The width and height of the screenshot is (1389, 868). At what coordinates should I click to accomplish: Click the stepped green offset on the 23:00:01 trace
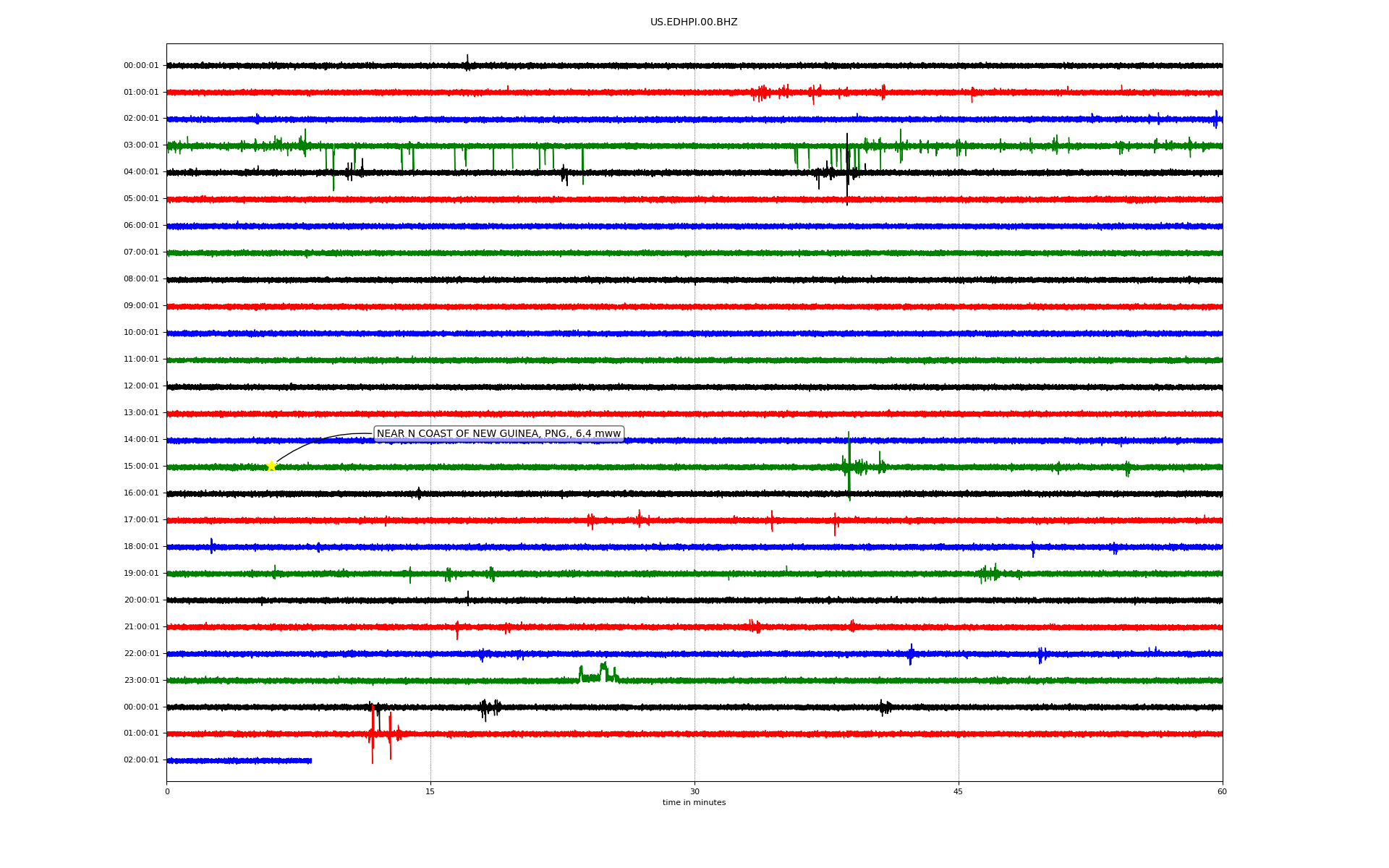click(x=598, y=673)
